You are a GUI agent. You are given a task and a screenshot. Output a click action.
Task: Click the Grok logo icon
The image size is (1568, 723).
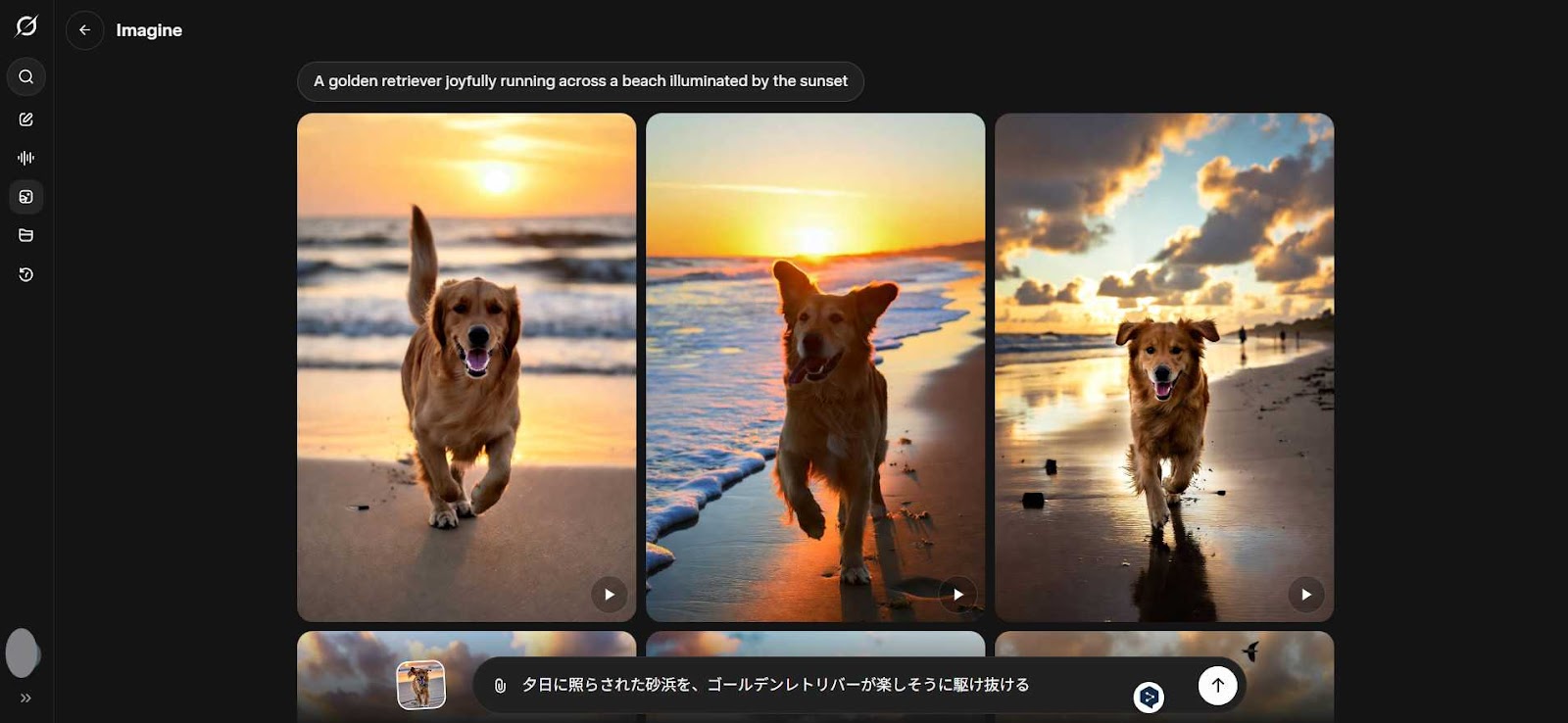[x=26, y=26]
